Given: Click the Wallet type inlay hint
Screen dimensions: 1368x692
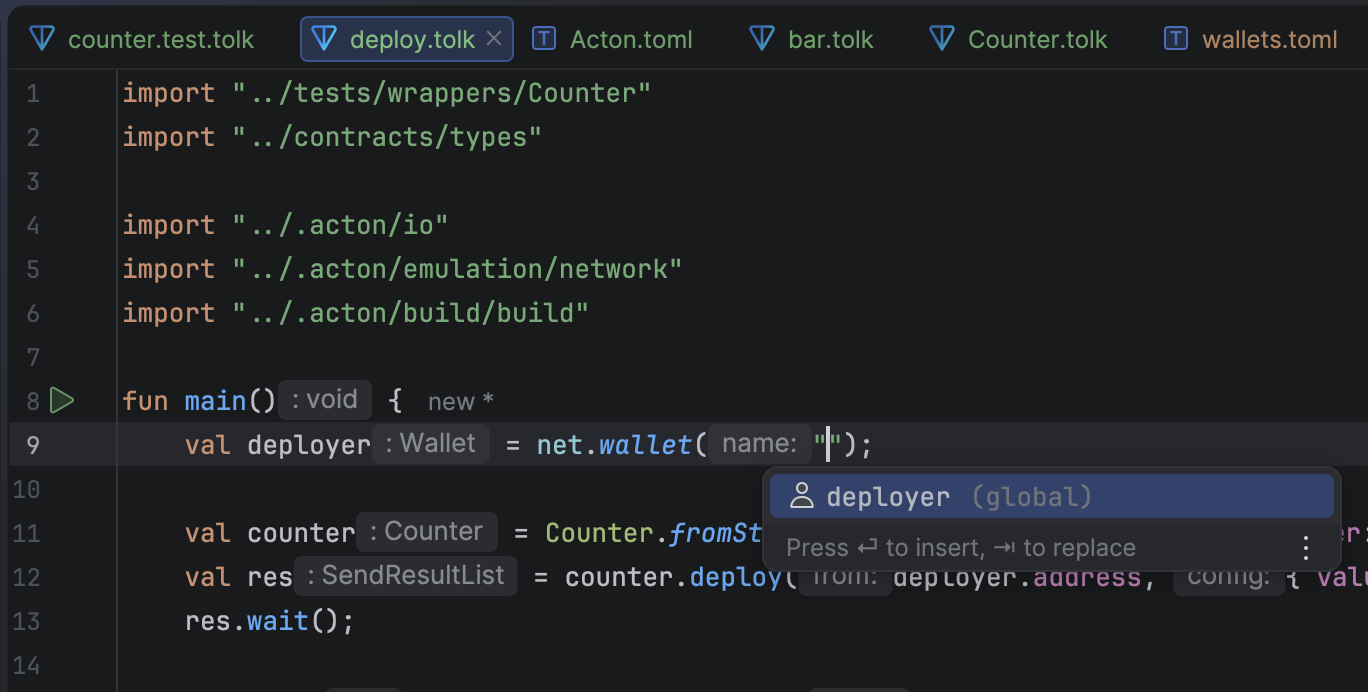Looking at the screenshot, I should 431,444.
